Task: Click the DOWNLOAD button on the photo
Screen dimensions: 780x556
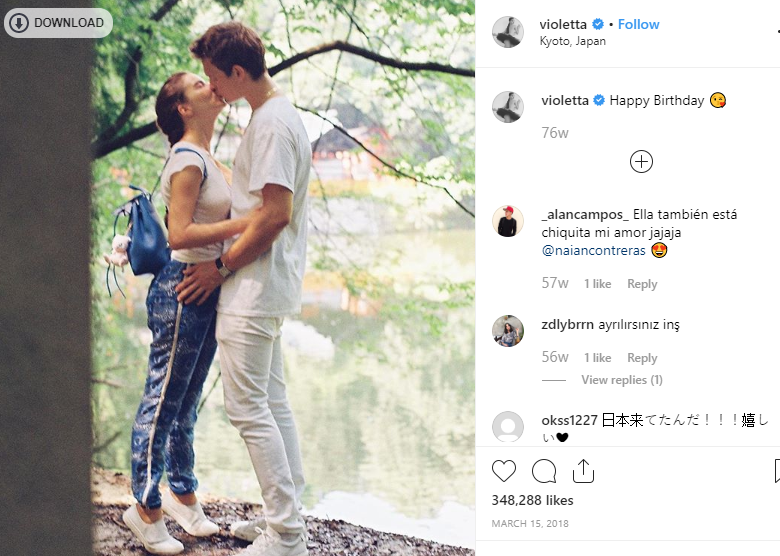Action: pos(58,23)
